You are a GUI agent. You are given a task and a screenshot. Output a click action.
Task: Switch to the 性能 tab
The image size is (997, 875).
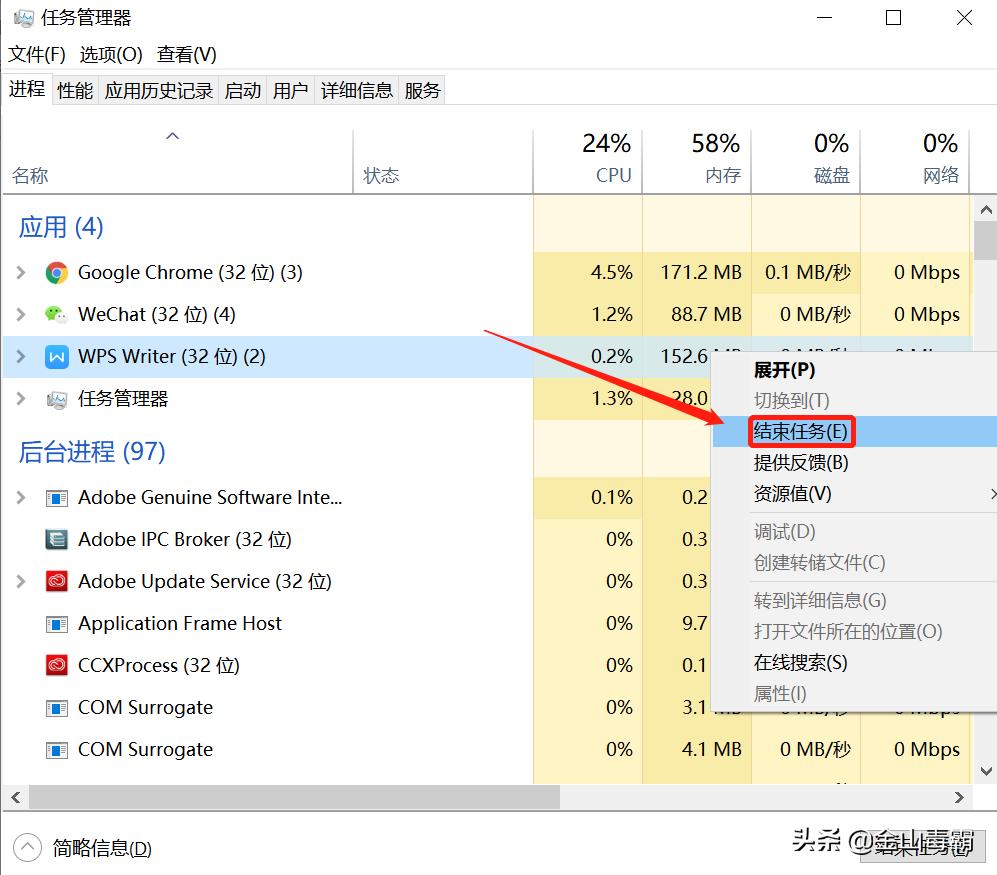click(x=74, y=90)
